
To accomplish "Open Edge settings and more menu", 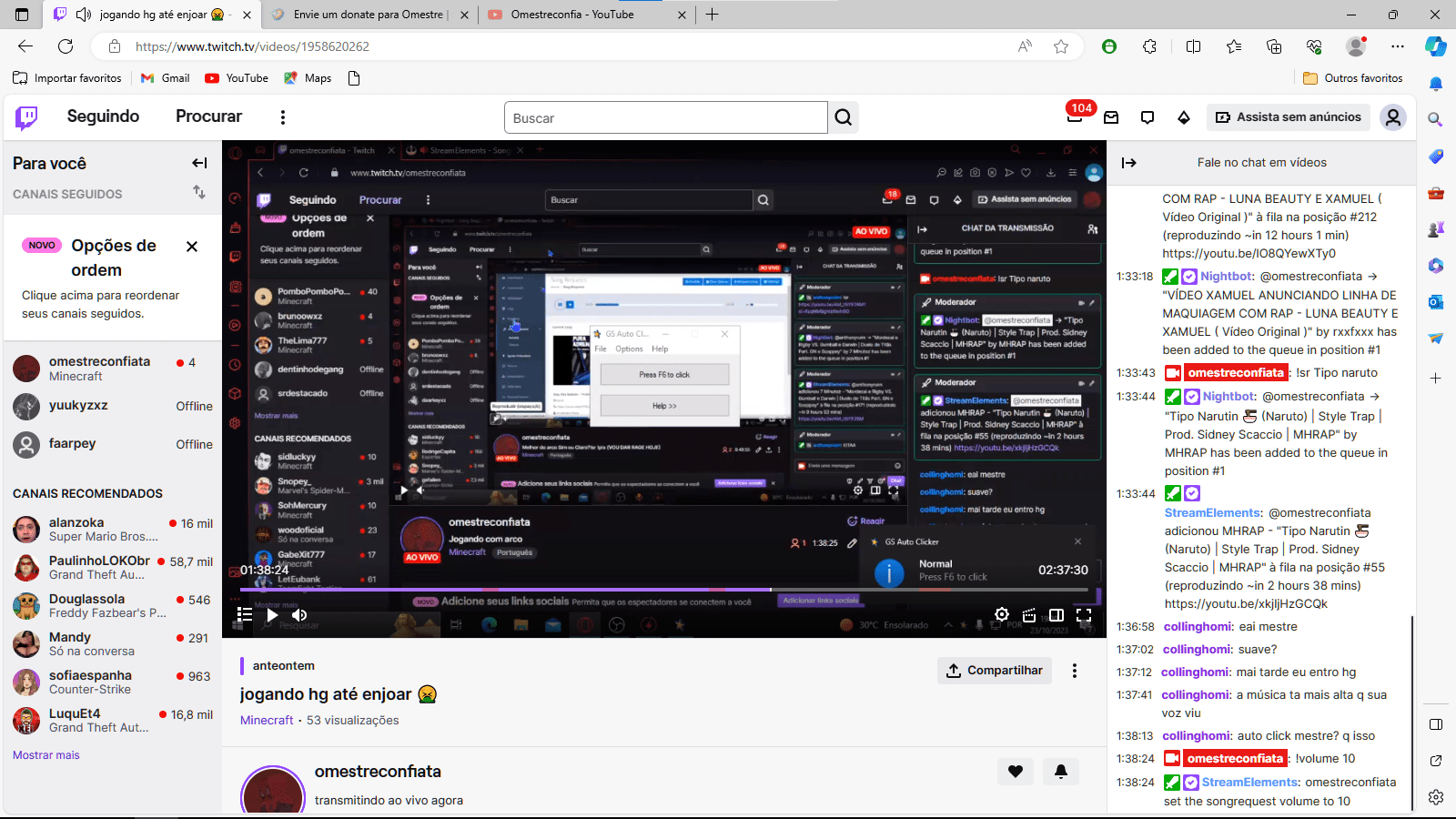I will 1398,46.
